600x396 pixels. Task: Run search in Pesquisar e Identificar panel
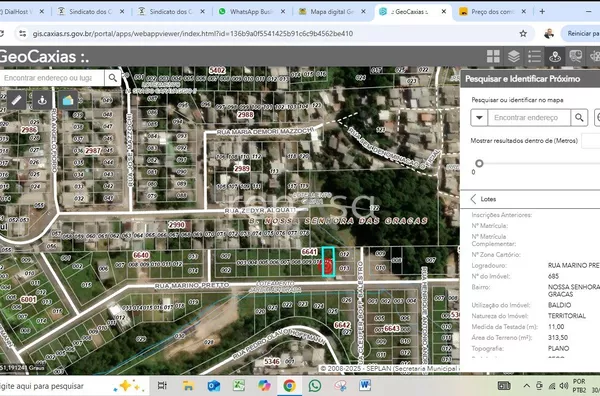point(579,117)
